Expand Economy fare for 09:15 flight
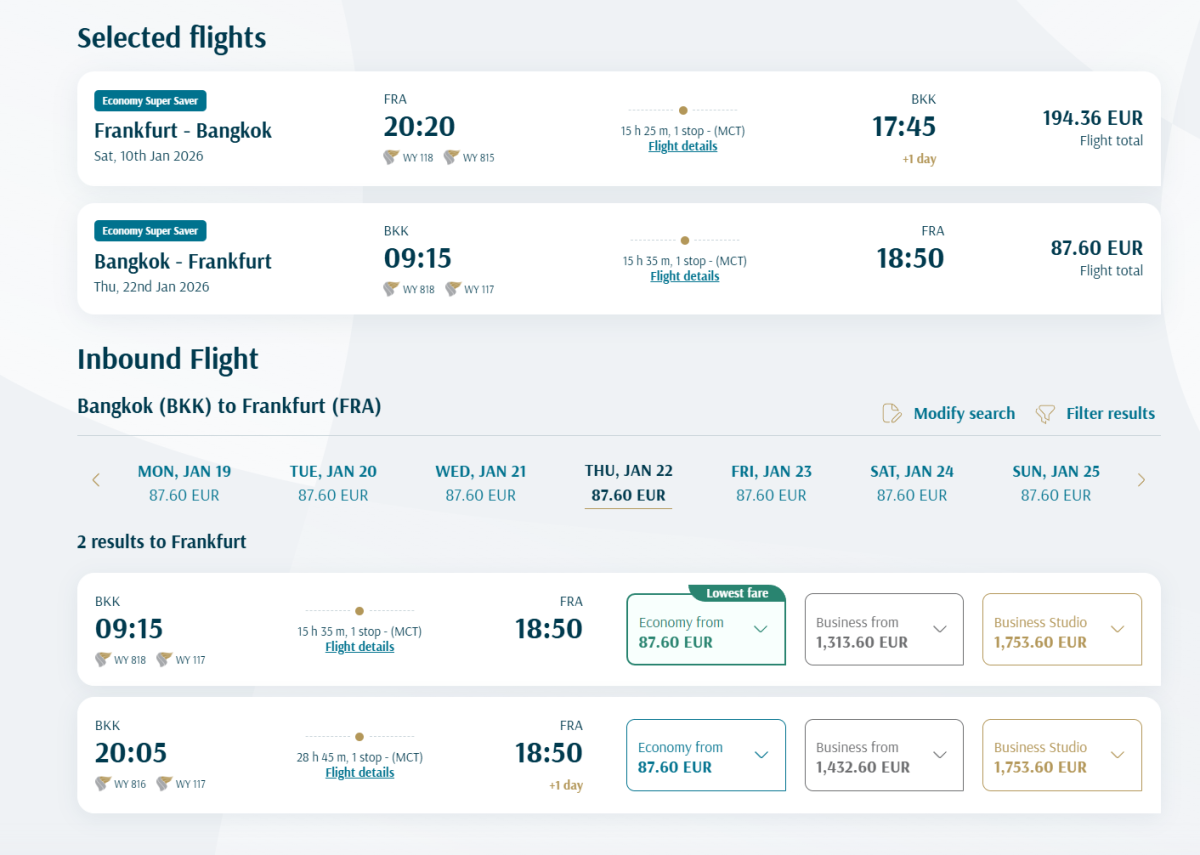The height and width of the screenshot is (855, 1200). pos(760,630)
